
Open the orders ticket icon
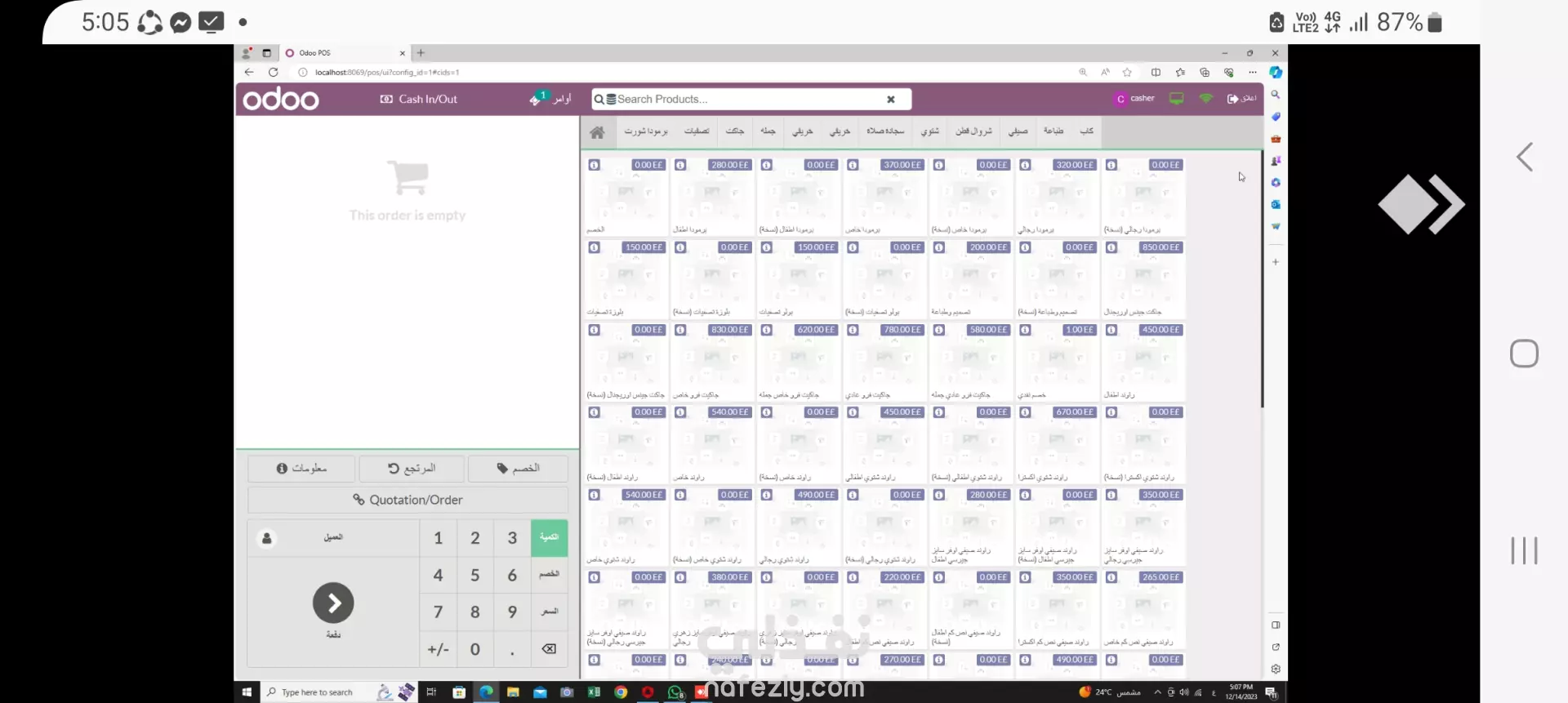tap(537, 99)
